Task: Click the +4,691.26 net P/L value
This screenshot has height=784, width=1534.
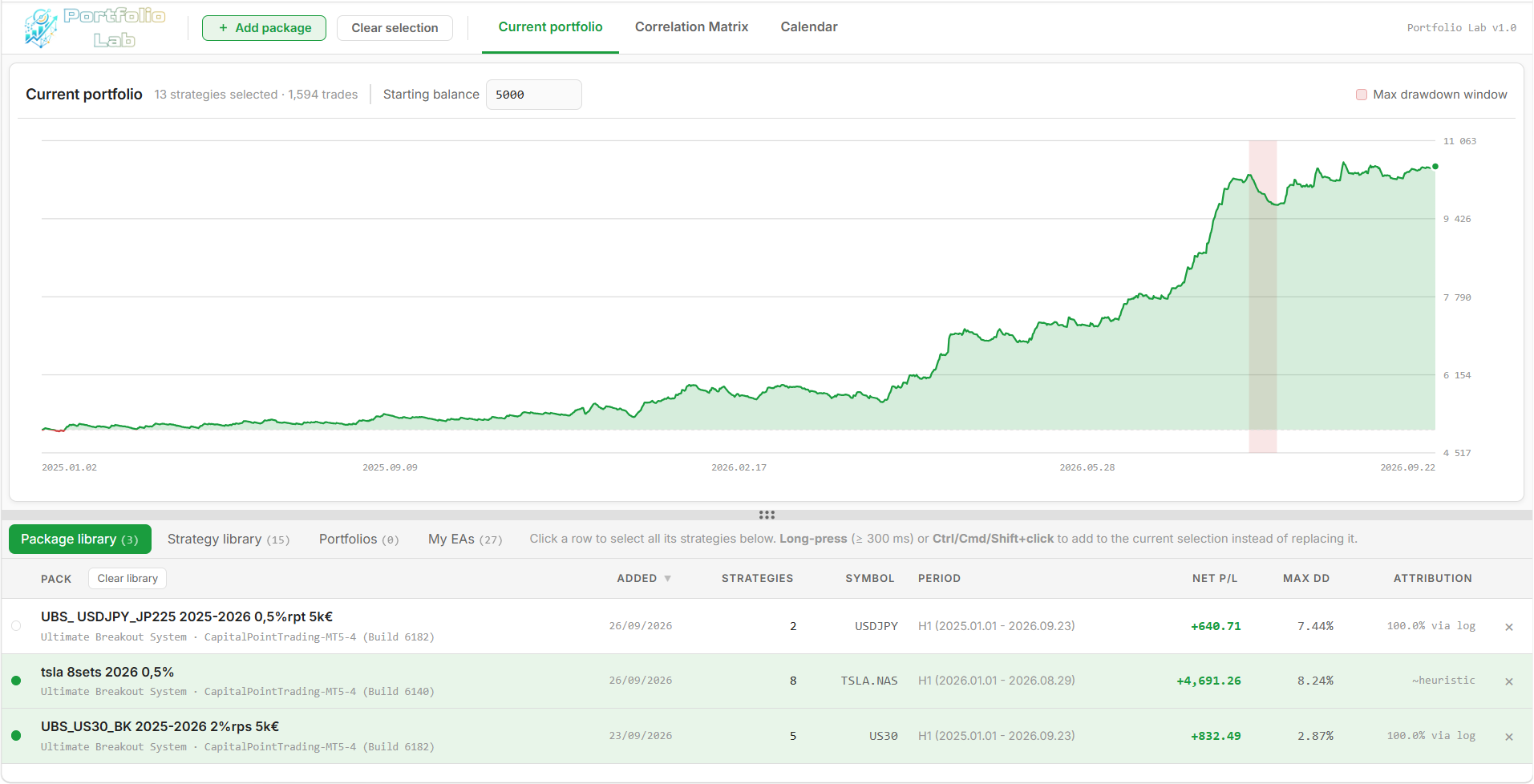Action: coord(1208,681)
